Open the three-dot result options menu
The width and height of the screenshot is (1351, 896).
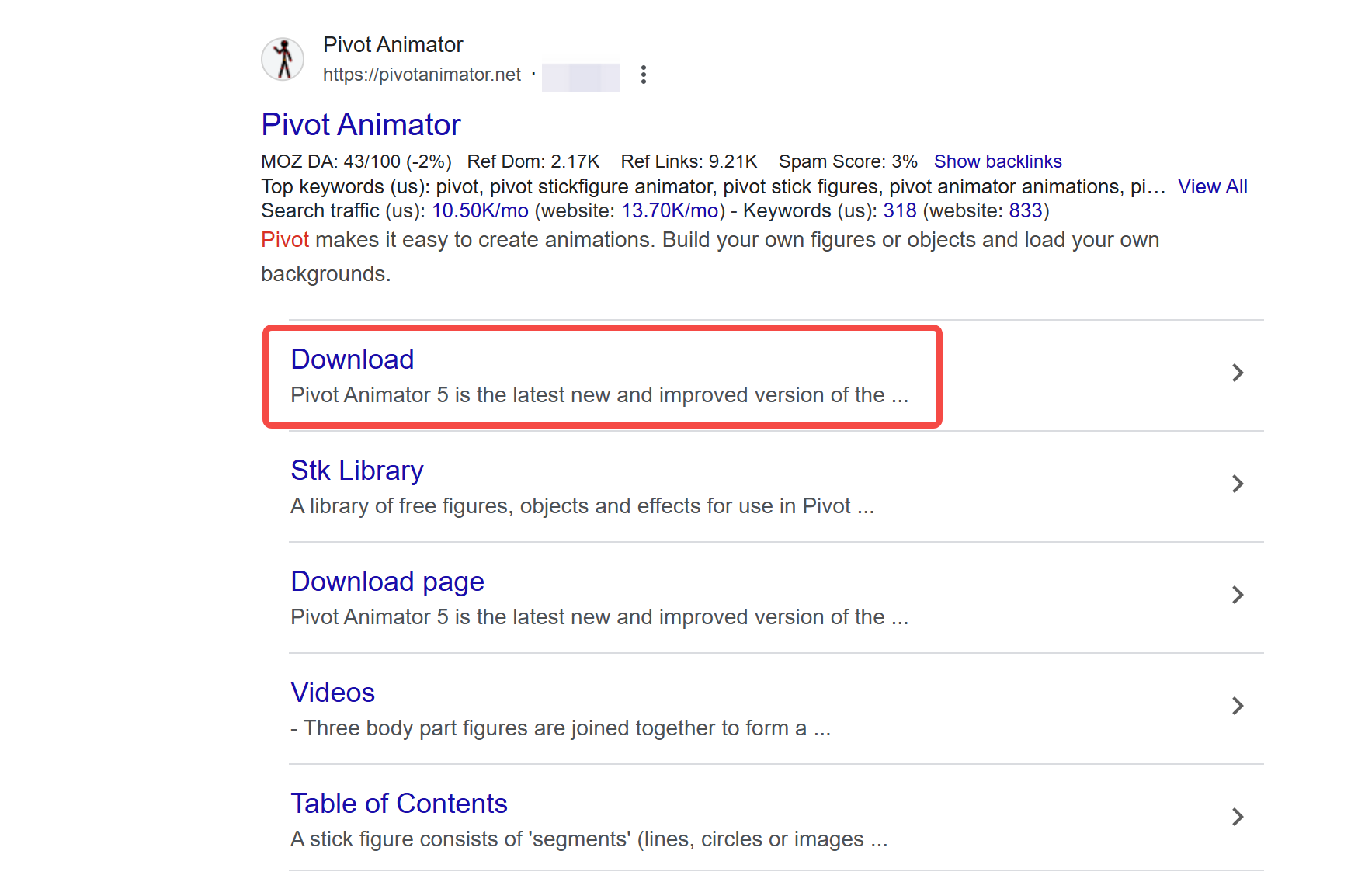[x=643, y=75]
